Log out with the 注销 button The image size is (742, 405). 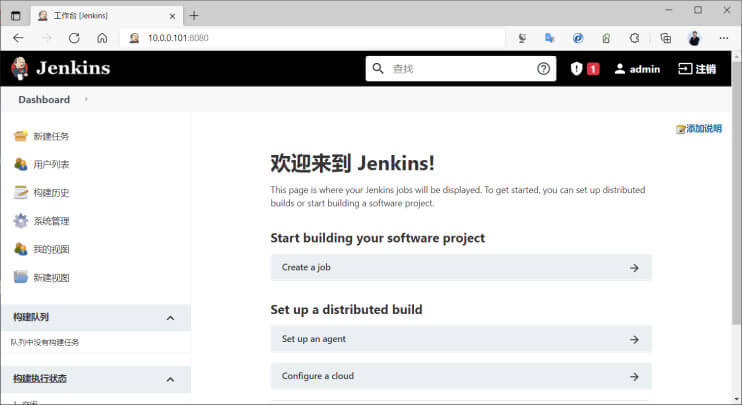697,69
